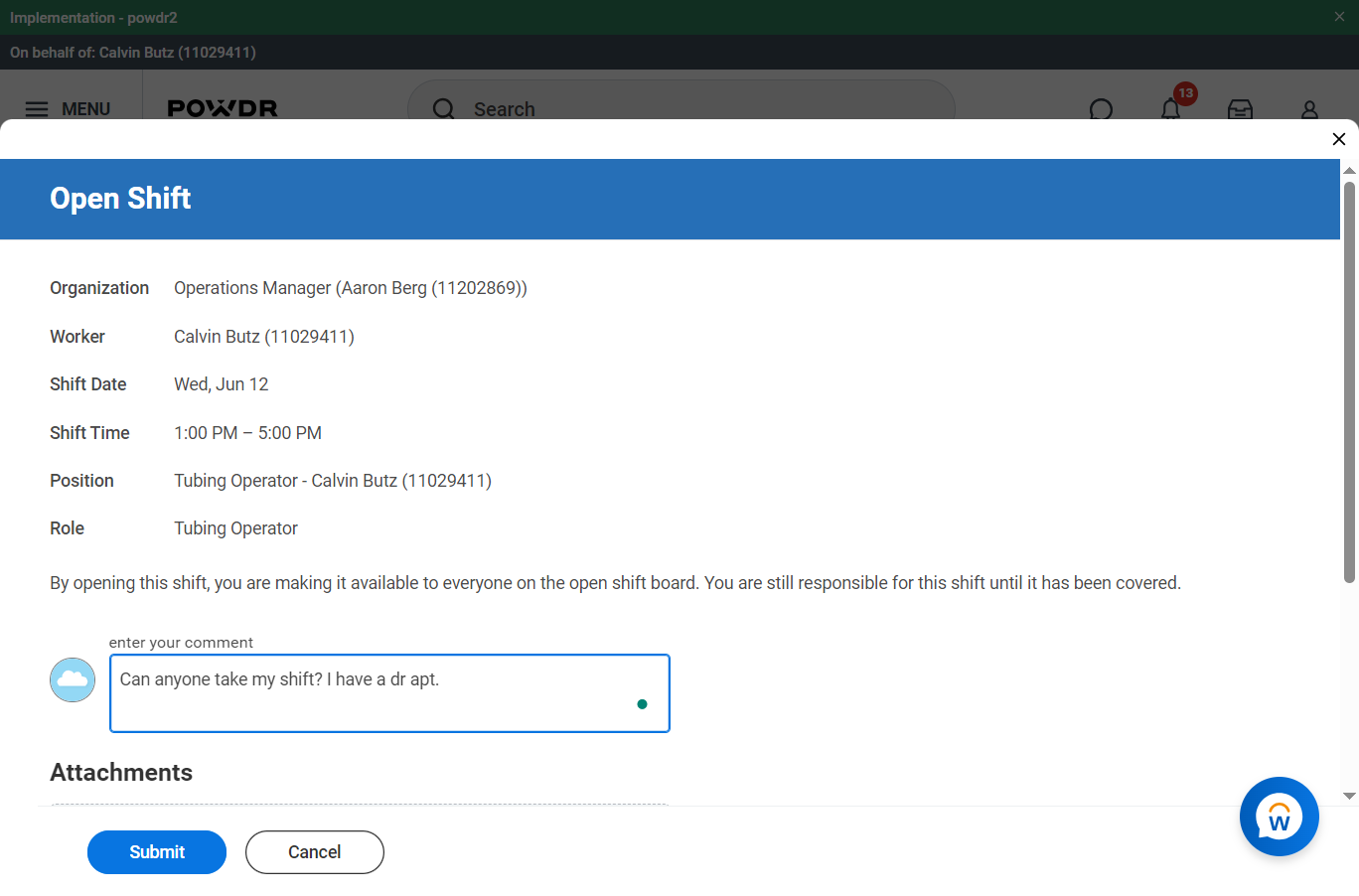Click the 'Position' field label
This screenshot has width=1359, height=896.
pos(81,481)
